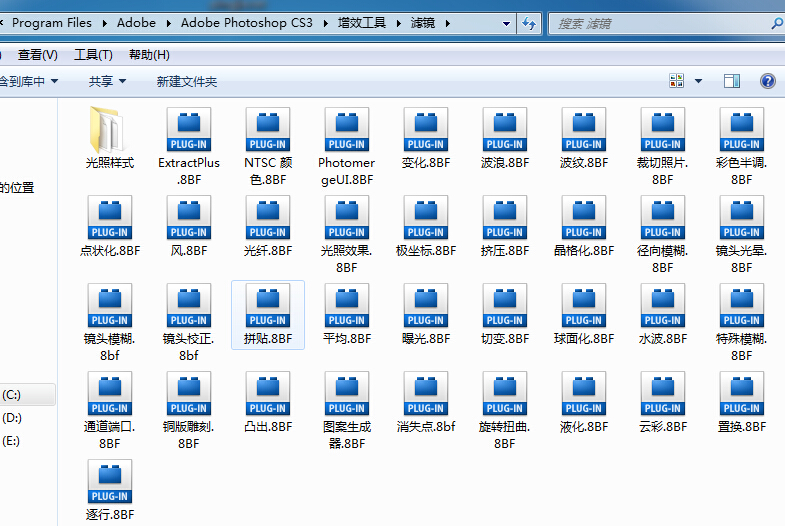Screen dimensions: 785x526
Task: Select the 晶格化.8BF plug-in file
Action: click(x=584, y=225)
